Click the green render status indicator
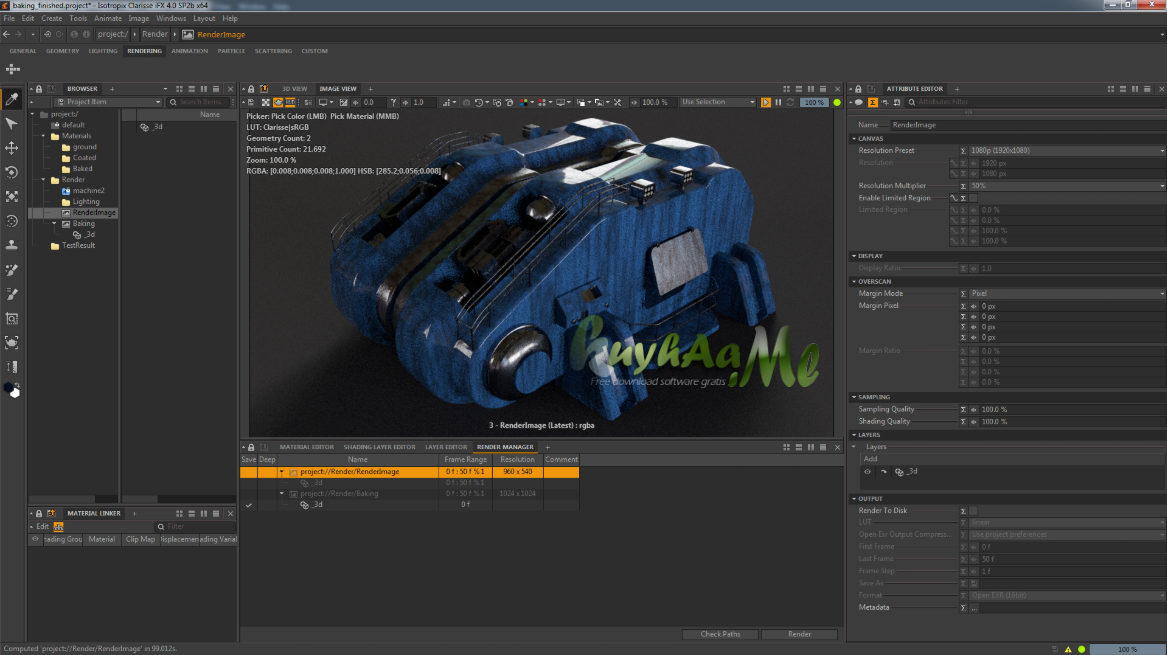Screen dimensions: 1167x655 [x=837, y=102]
